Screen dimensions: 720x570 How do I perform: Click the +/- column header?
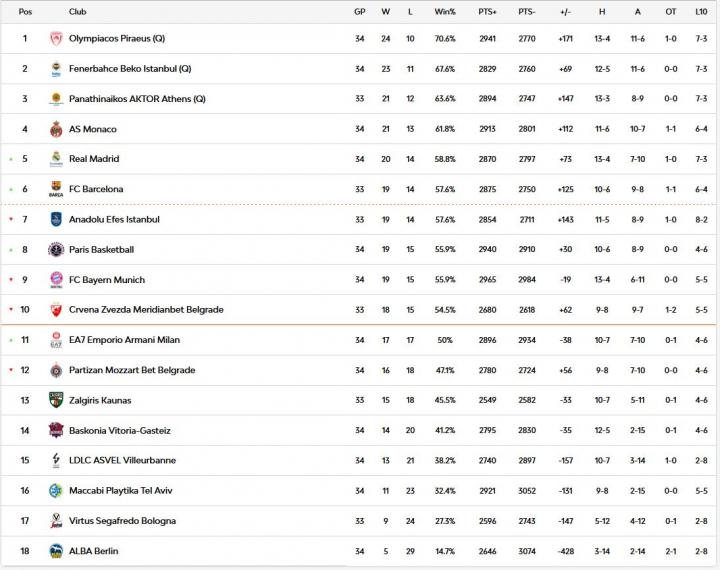565,12
